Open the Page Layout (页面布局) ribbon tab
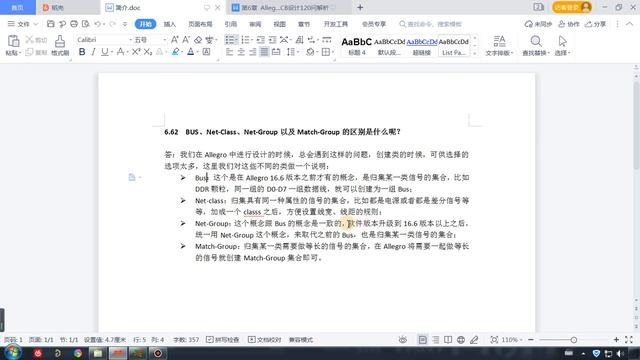The image size is (640, 360). pos(200,24)
